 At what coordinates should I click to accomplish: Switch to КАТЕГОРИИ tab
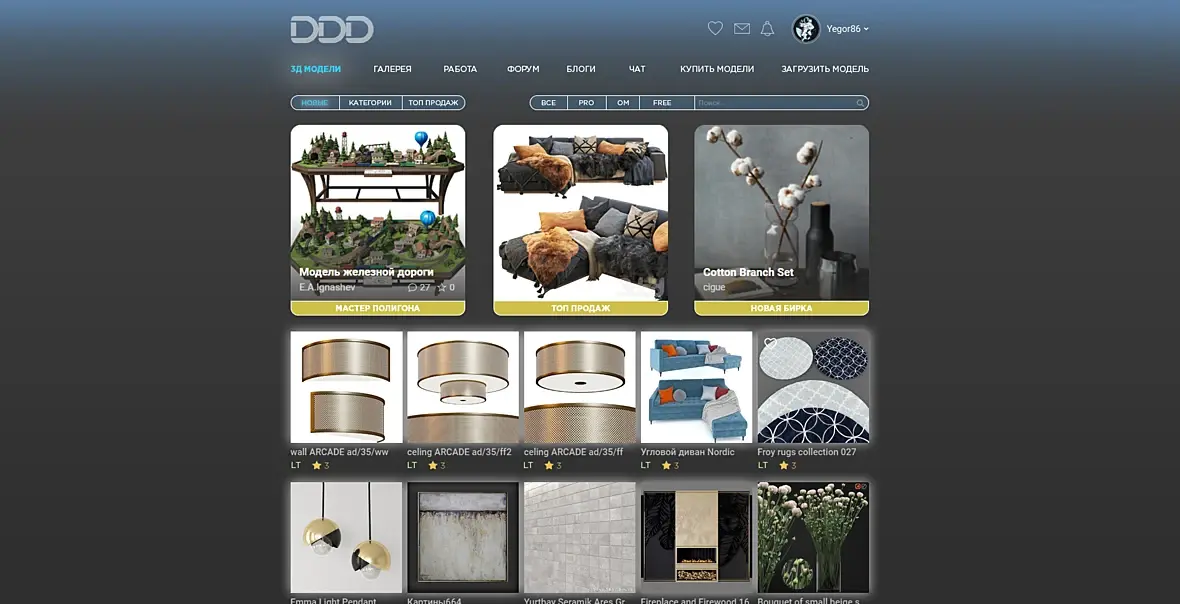tap(370, 103)
